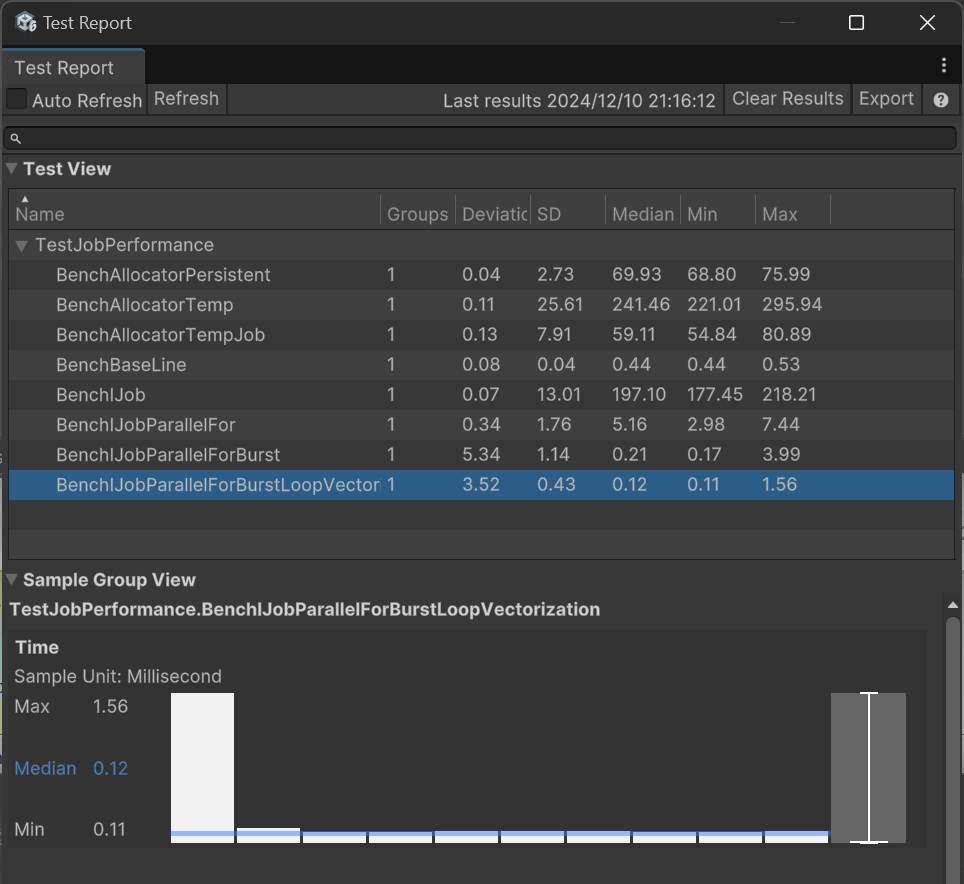The width and height of the screenshot is (964, 884).
Task: Click inside the search input field
Action: (x=480, y=138)
